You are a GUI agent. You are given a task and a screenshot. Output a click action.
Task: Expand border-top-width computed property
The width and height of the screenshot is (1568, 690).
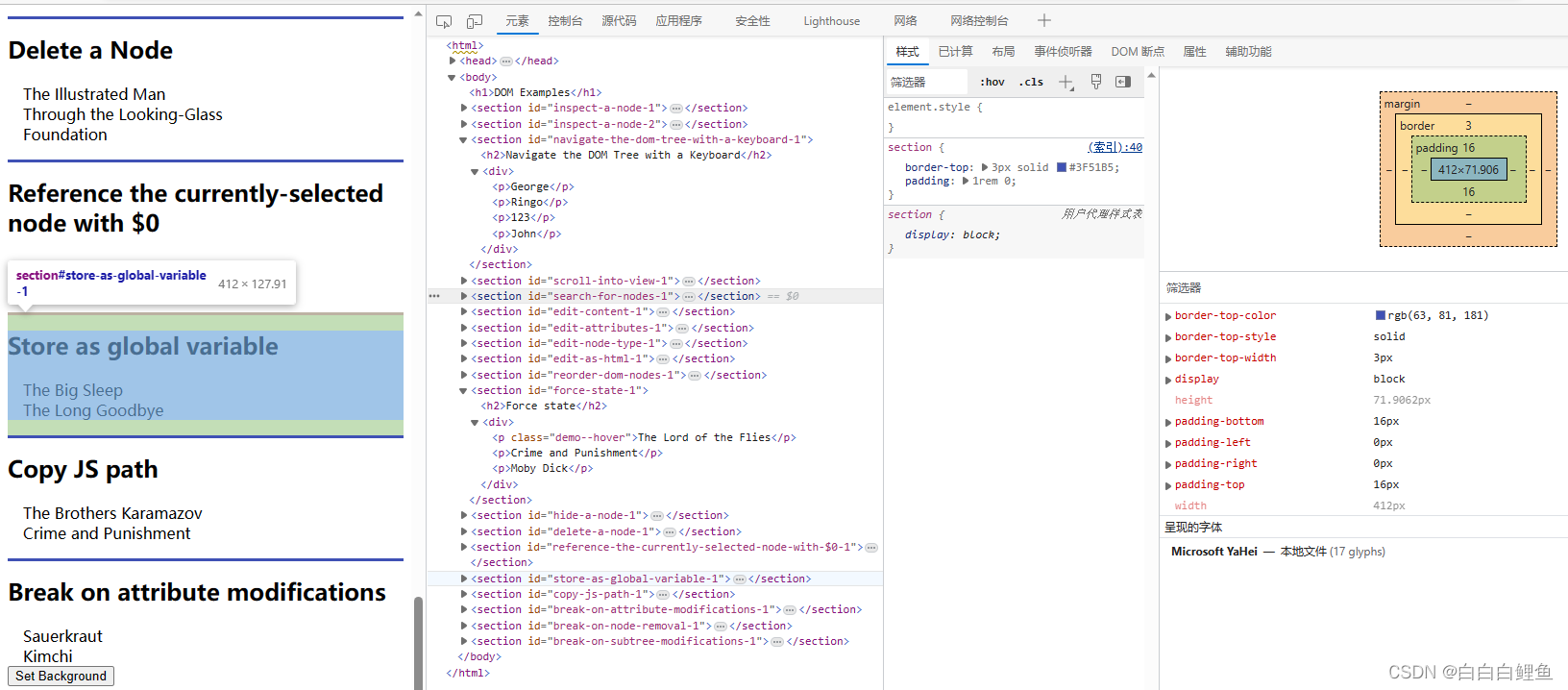click(x=1168, y=358)
